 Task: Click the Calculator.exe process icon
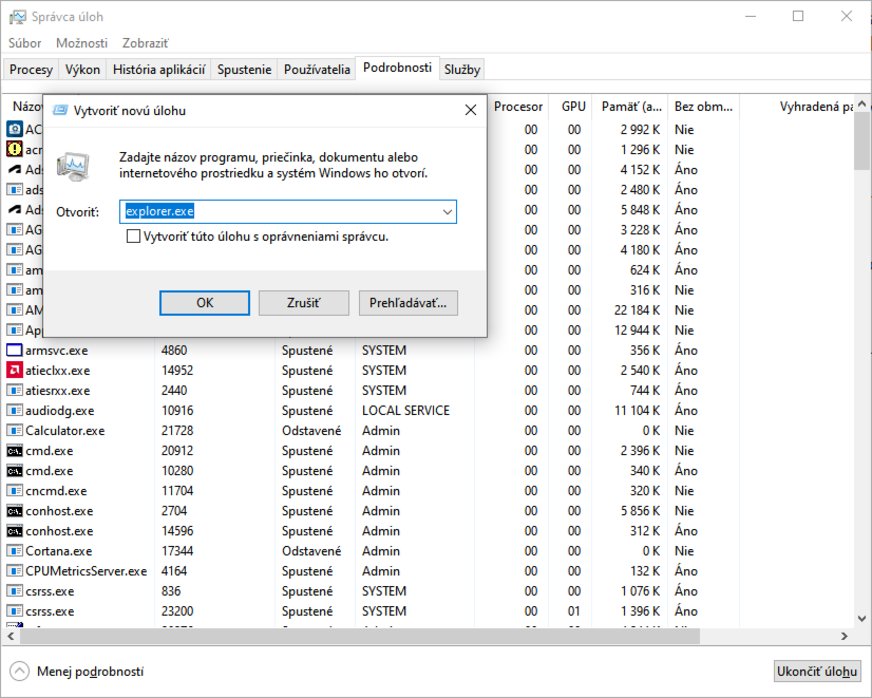click(15, 430)
